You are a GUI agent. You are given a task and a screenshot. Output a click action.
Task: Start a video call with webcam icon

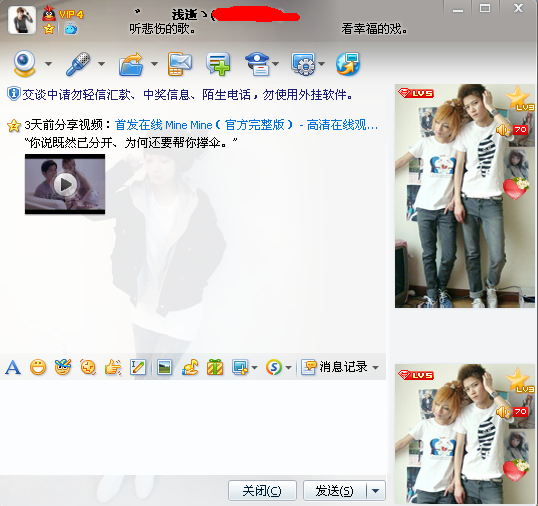click(x=24, y=63)
